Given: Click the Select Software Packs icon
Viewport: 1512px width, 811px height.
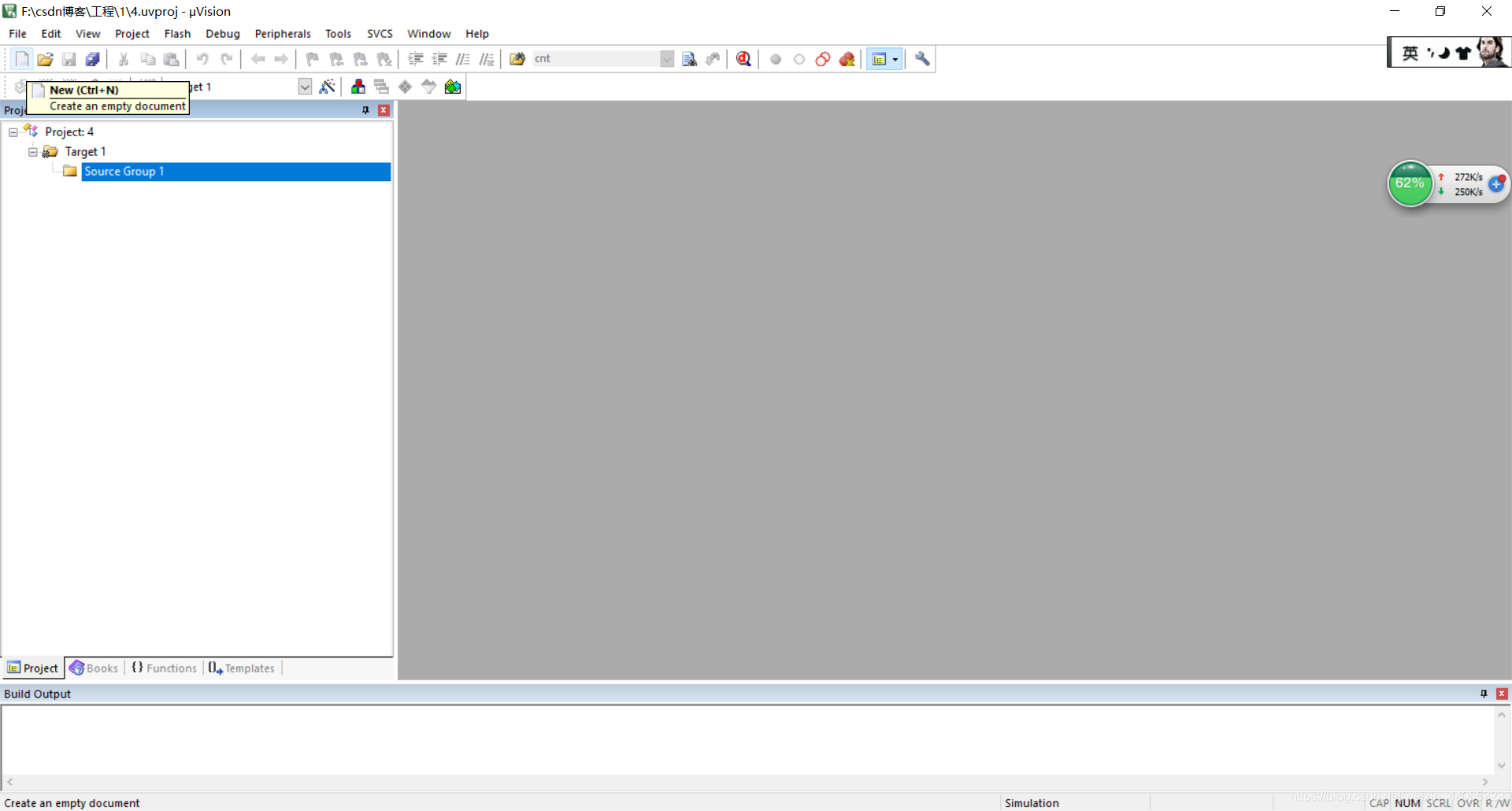Looking at the screenshot, I should [x=429, y=87].
